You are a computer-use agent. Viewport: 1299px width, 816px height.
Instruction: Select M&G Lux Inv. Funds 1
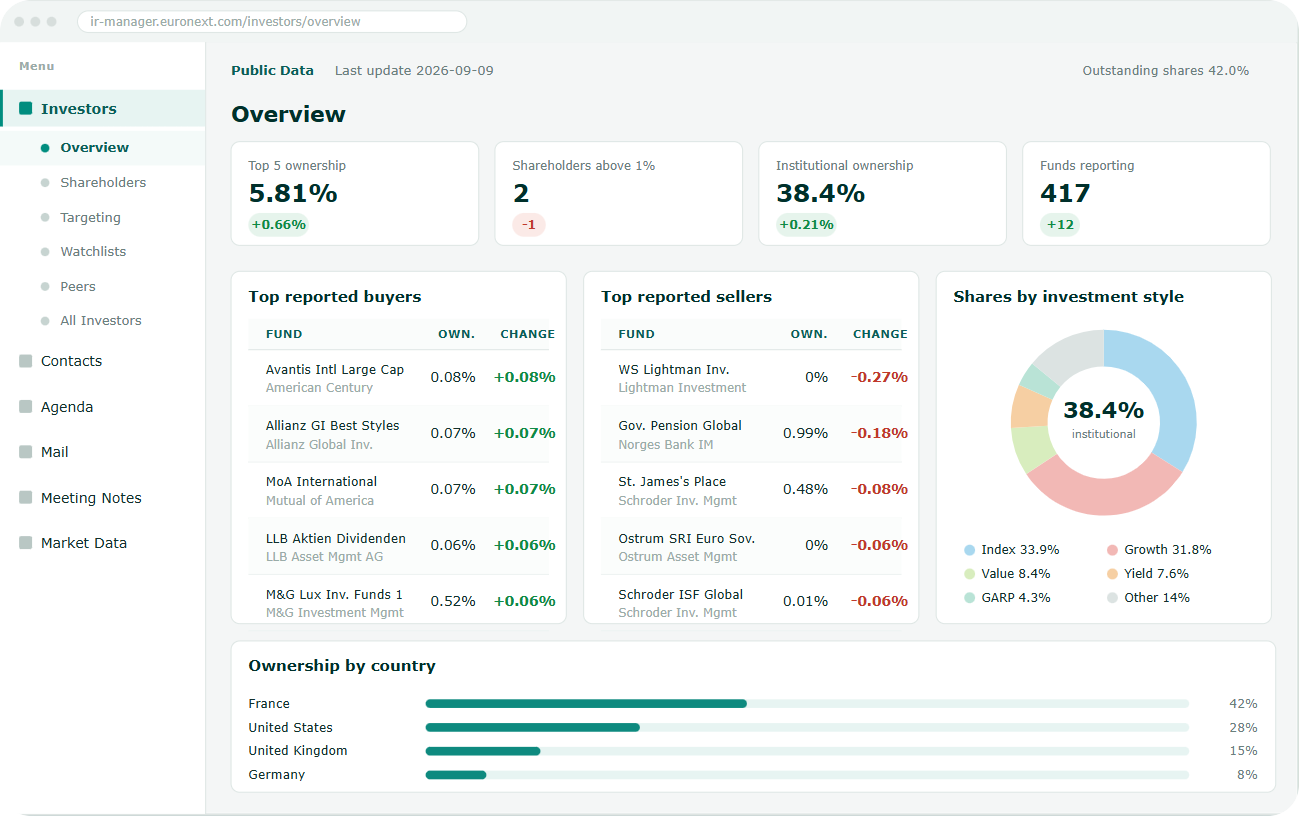coord(398,599)
